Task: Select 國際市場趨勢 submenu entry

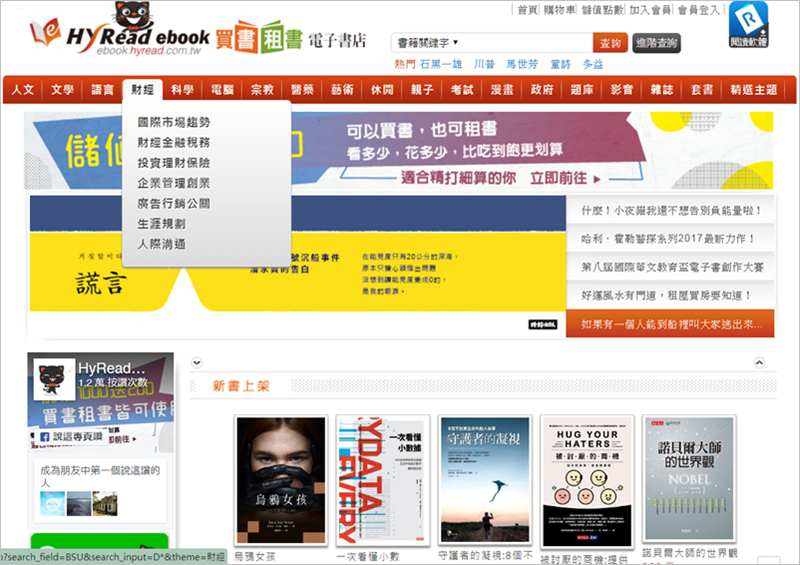Action: pyautogui.click(x=174, y=122)
